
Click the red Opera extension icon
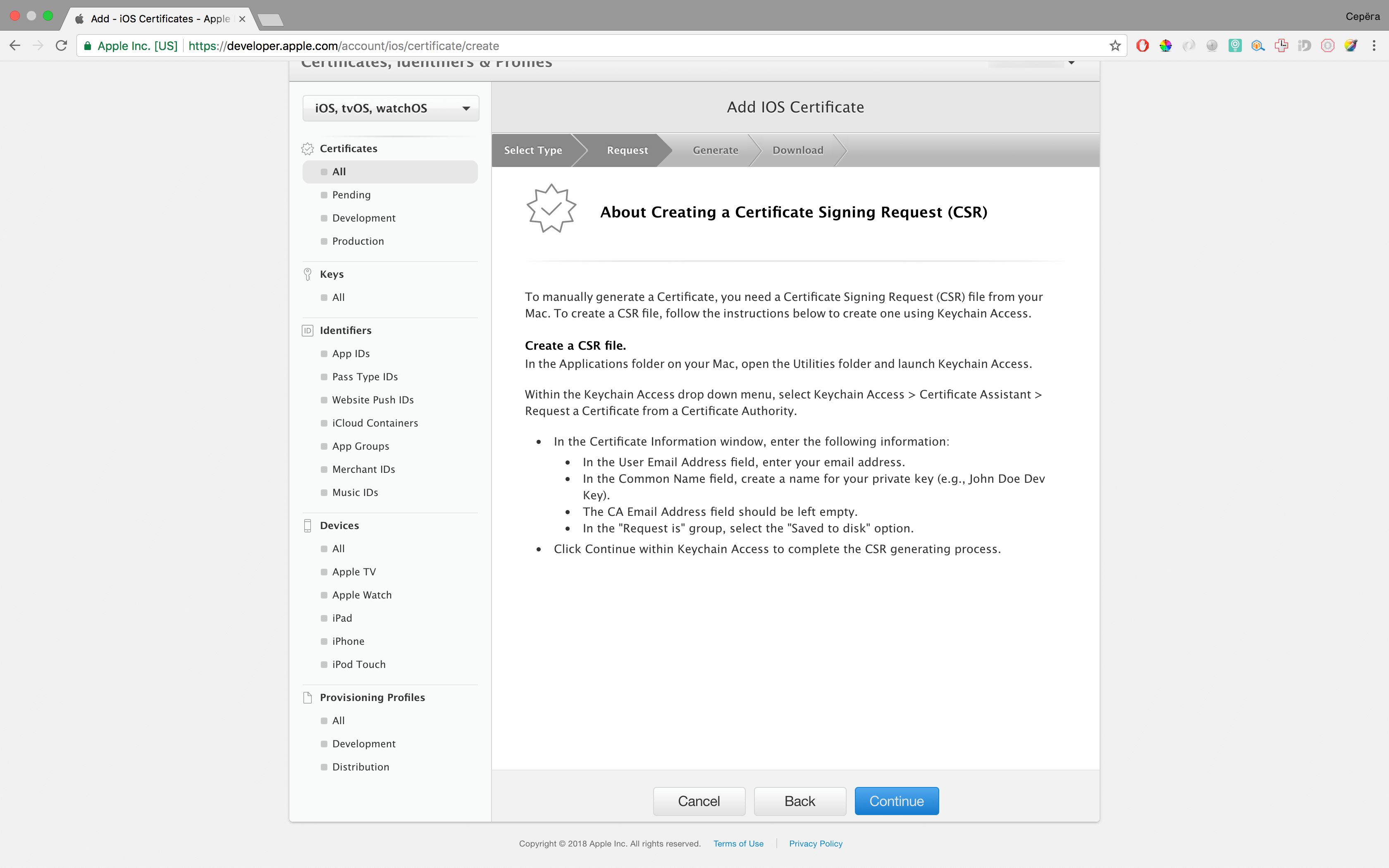point(1142,46)
